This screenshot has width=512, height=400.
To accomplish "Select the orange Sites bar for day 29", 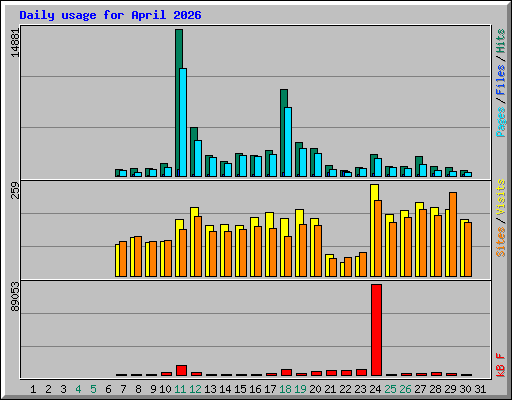I will [453, 234].
